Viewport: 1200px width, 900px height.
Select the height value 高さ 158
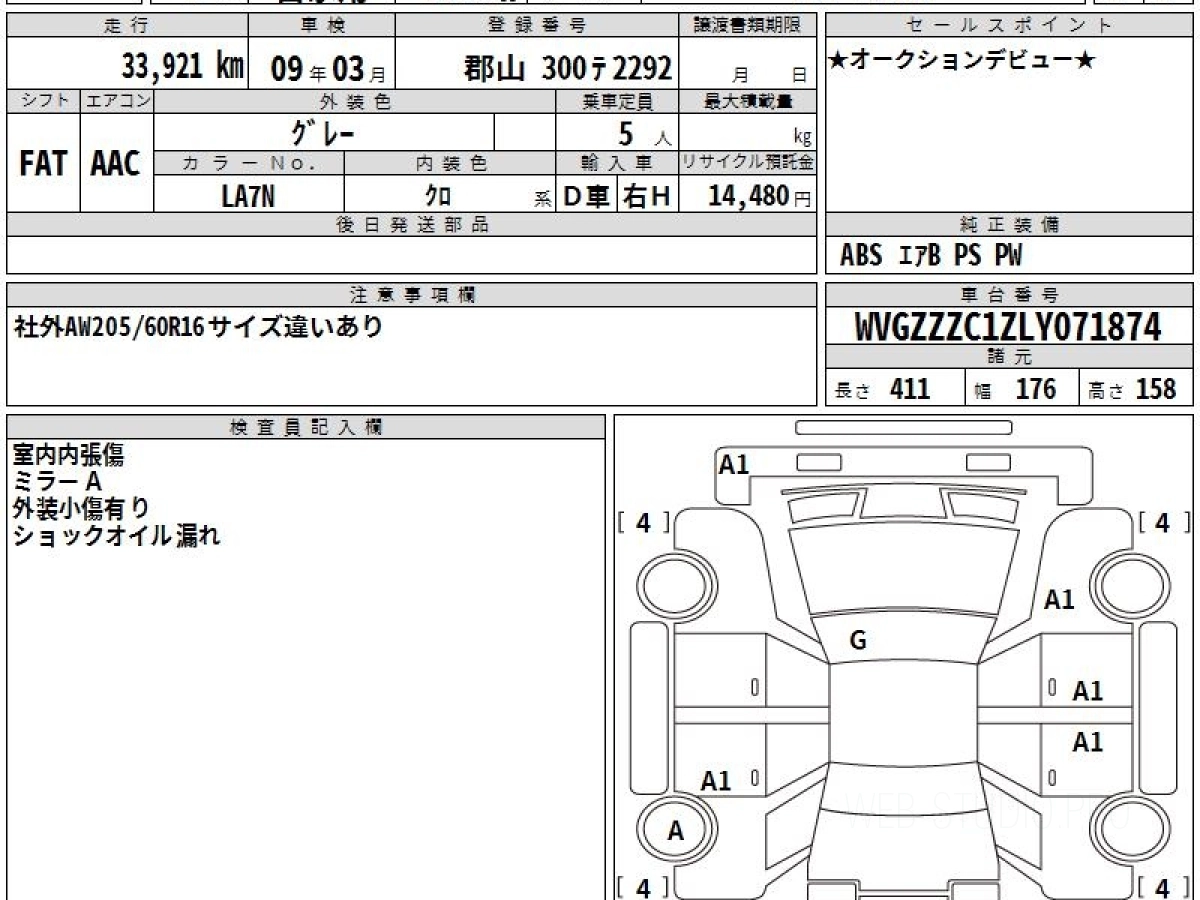tap(1133, 389)
